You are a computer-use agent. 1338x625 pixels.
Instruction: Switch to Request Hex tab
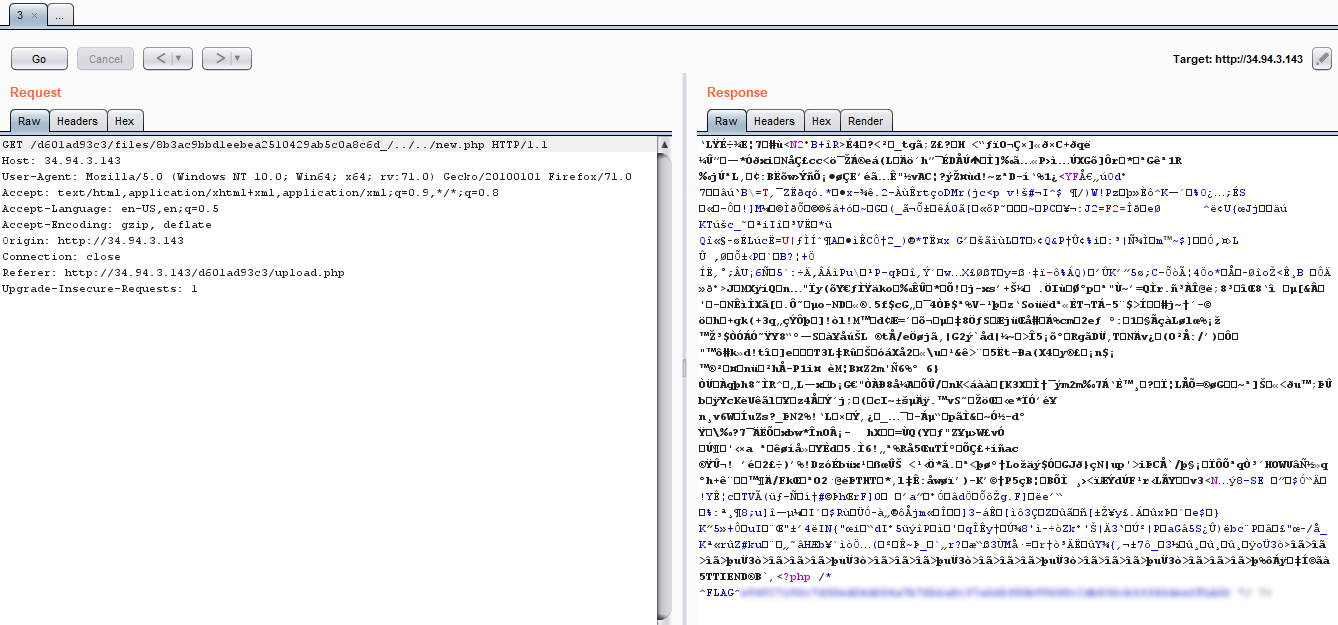click(124, 121)
